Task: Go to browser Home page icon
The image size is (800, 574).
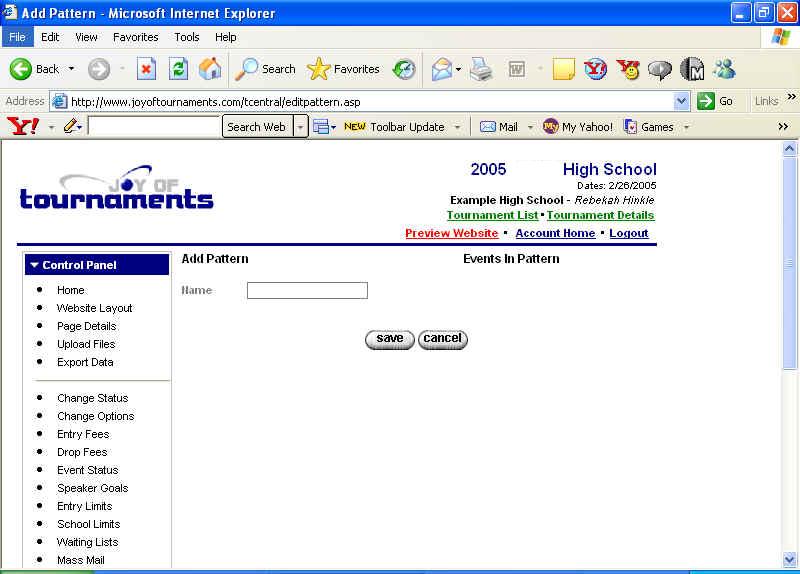Action: click(210, 69)
